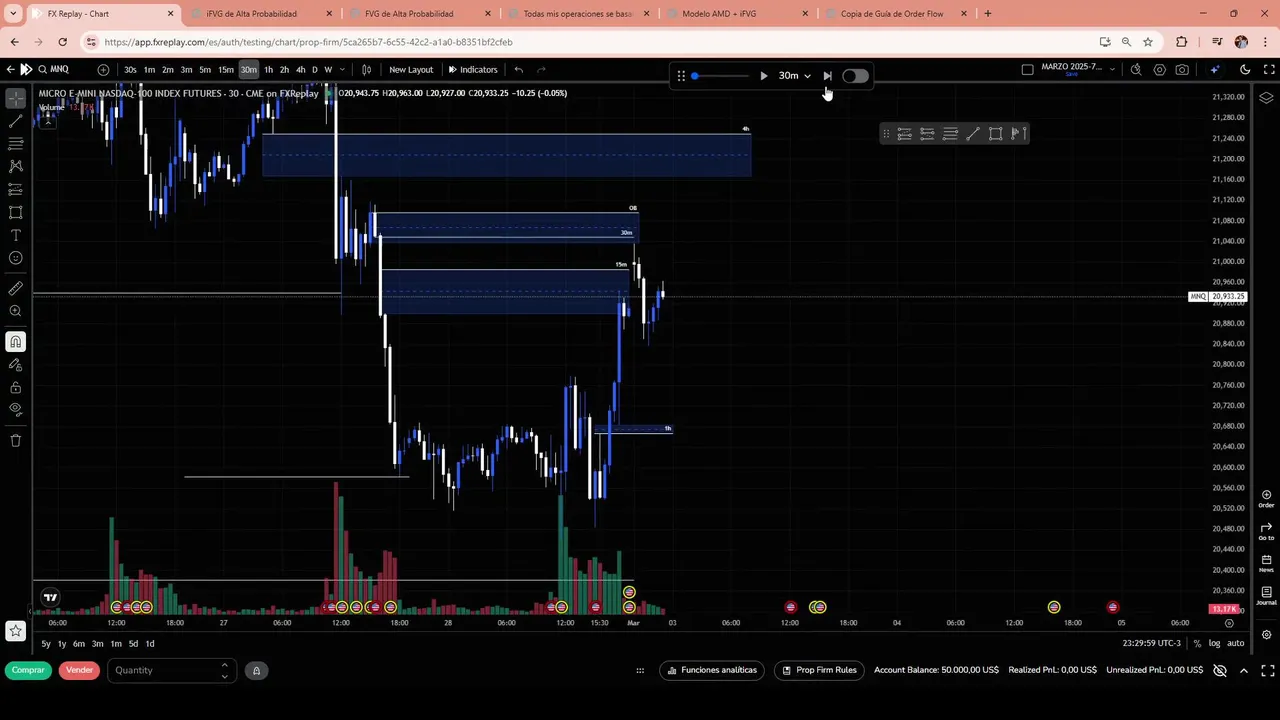
Task: Open the candle chart type selector
Action: [366, 69]
